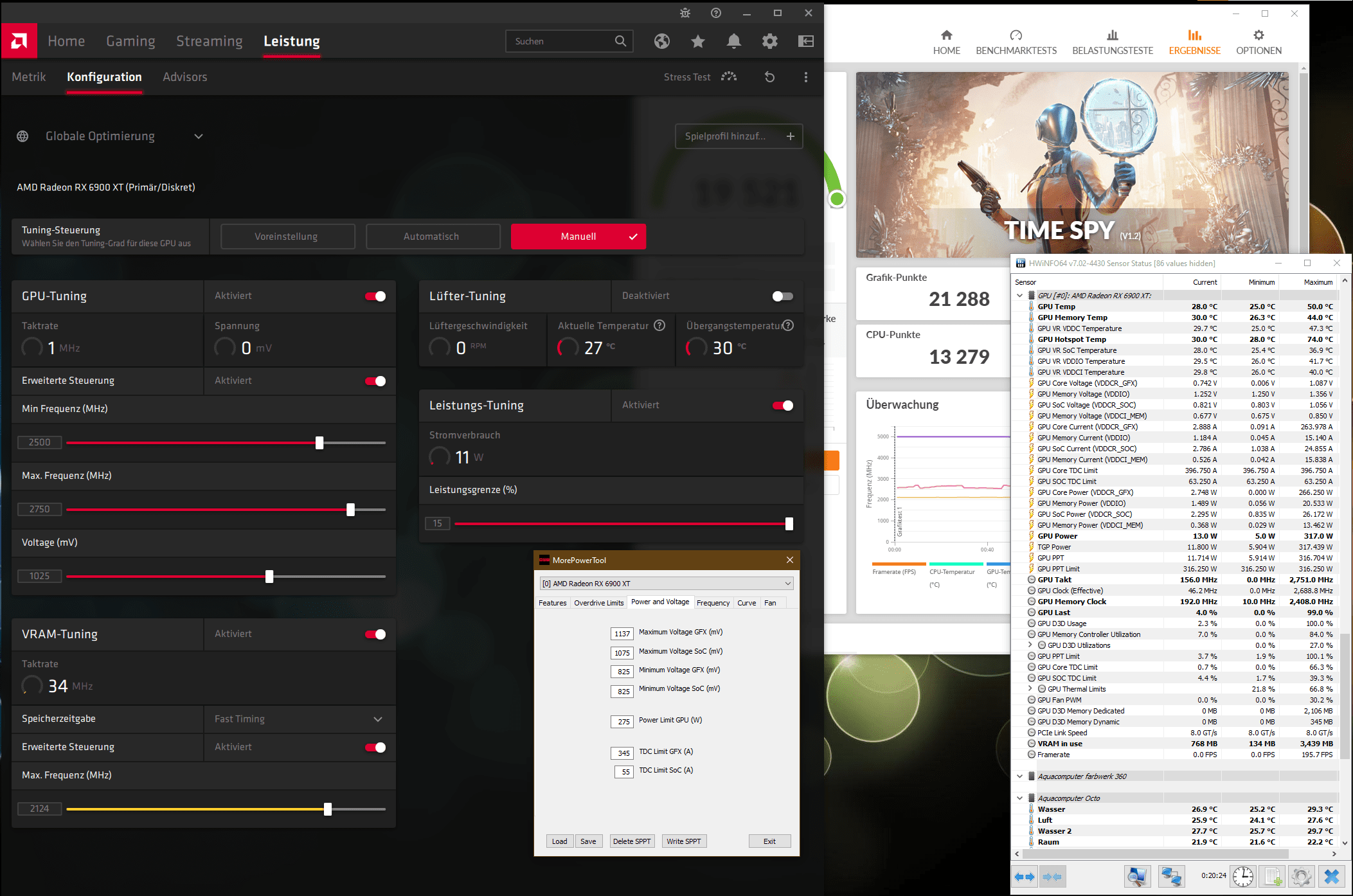
Task: Click the HWiNFO blue X close sensors icon
Action: coord(1332,877)
